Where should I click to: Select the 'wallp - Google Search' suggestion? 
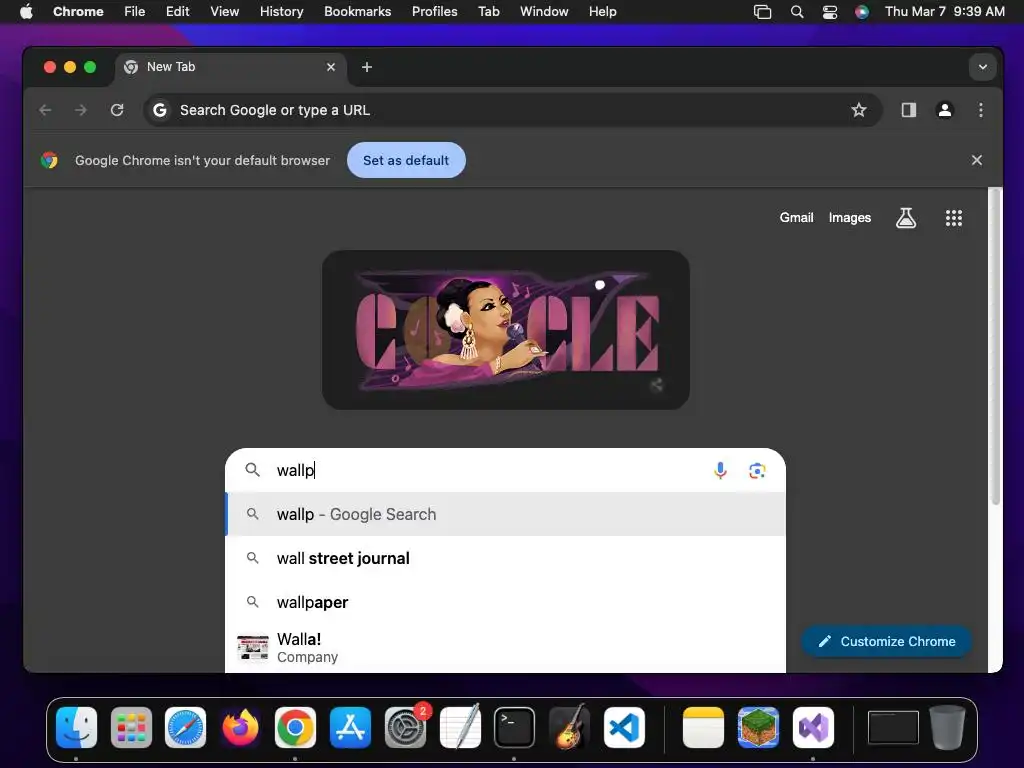pyautogui.click(x=505, y=514)
